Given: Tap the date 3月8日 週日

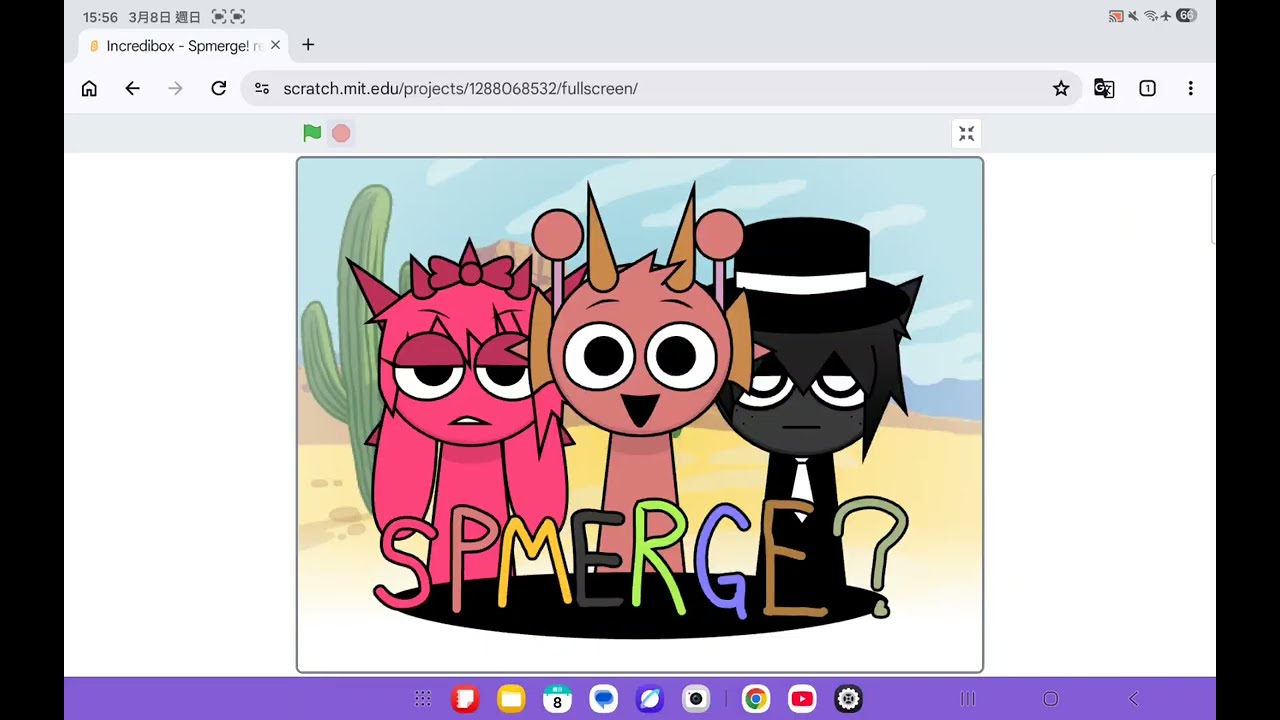Looking at the screenshot, I should [x=164, y=17].
